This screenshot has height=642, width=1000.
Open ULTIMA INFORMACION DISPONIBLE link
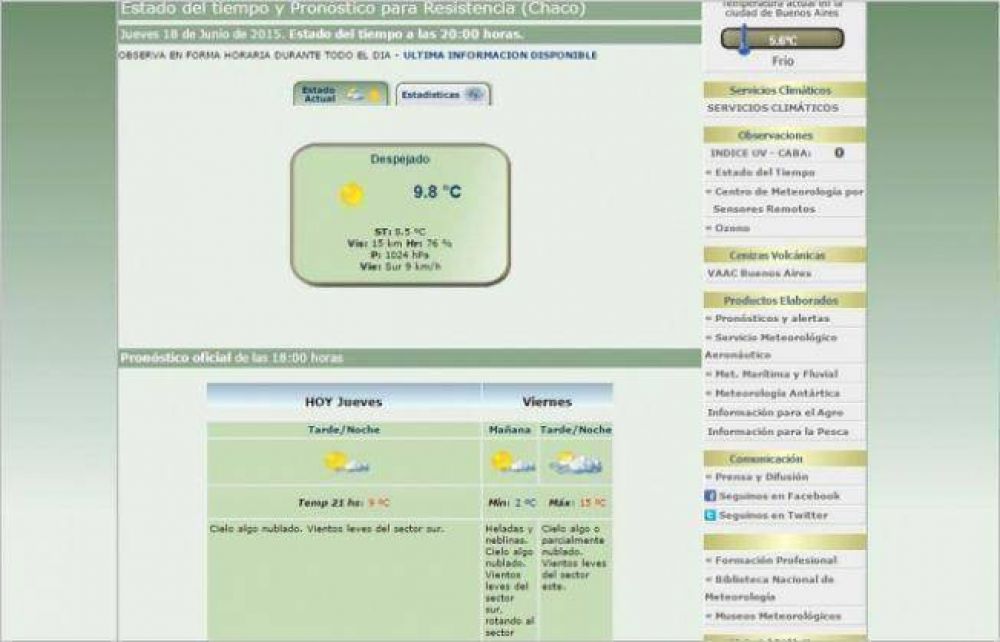click(x=500, y=55)
